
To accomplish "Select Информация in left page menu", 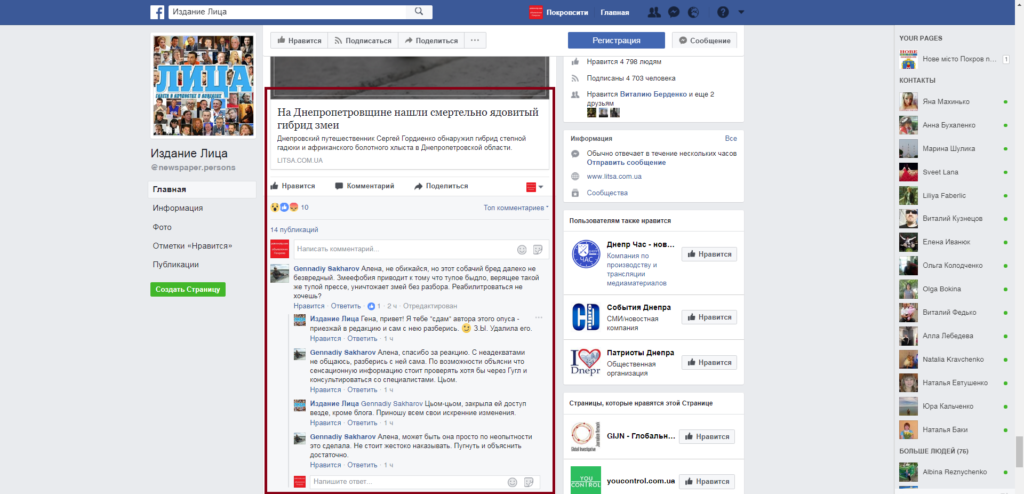I will click(178, 208).
